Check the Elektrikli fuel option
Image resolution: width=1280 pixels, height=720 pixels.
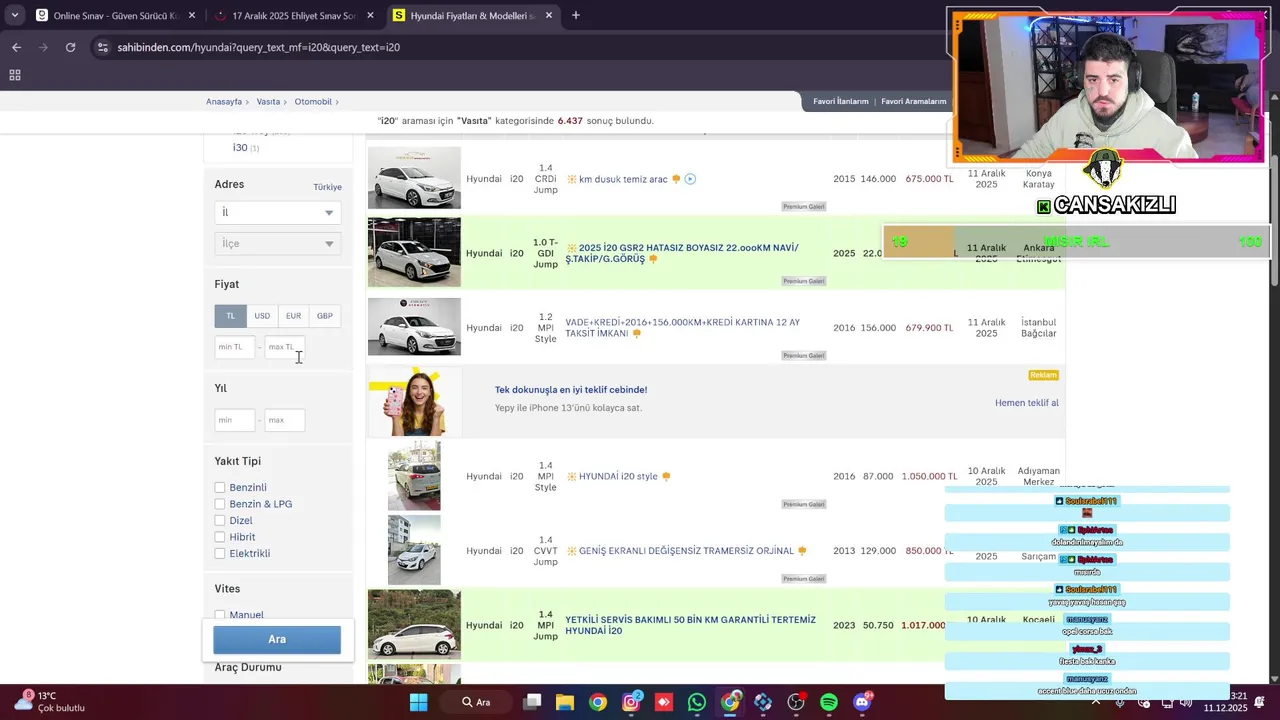[220, 553]
